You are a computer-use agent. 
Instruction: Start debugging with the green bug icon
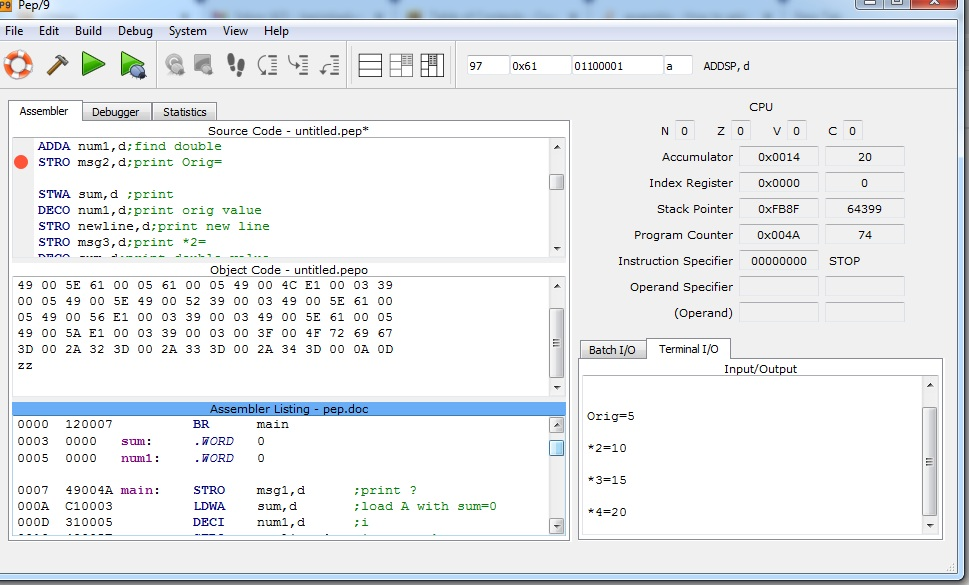135,64
